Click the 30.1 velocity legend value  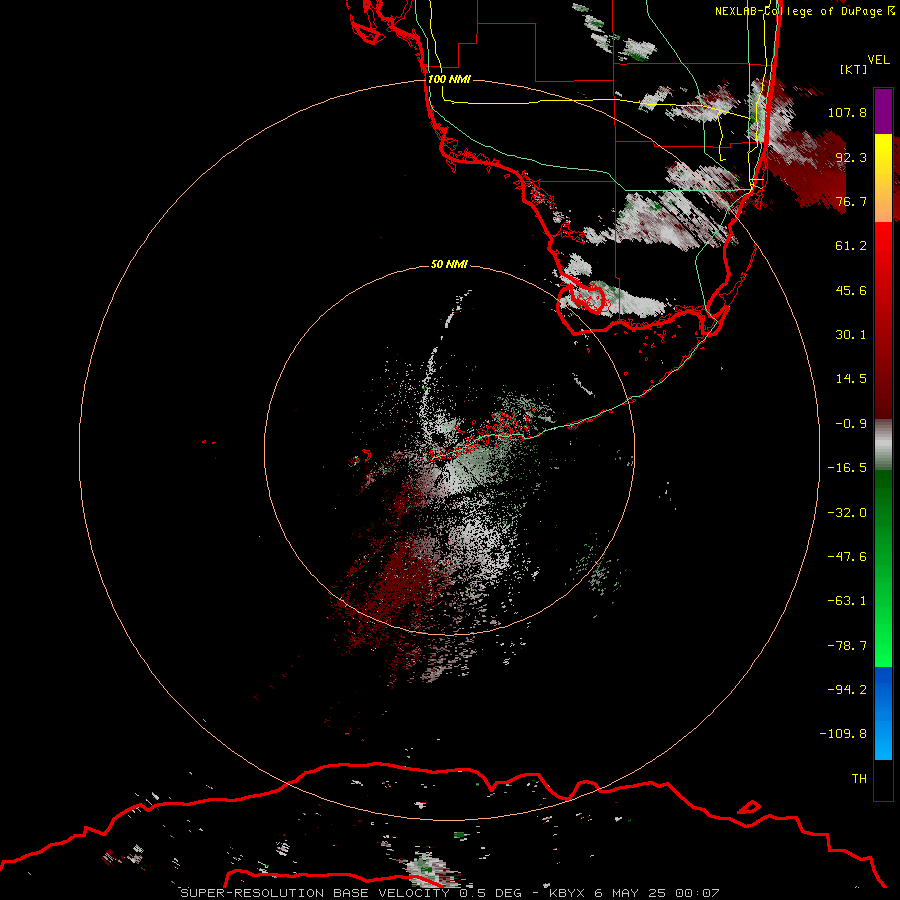click(x=851, y=335)
